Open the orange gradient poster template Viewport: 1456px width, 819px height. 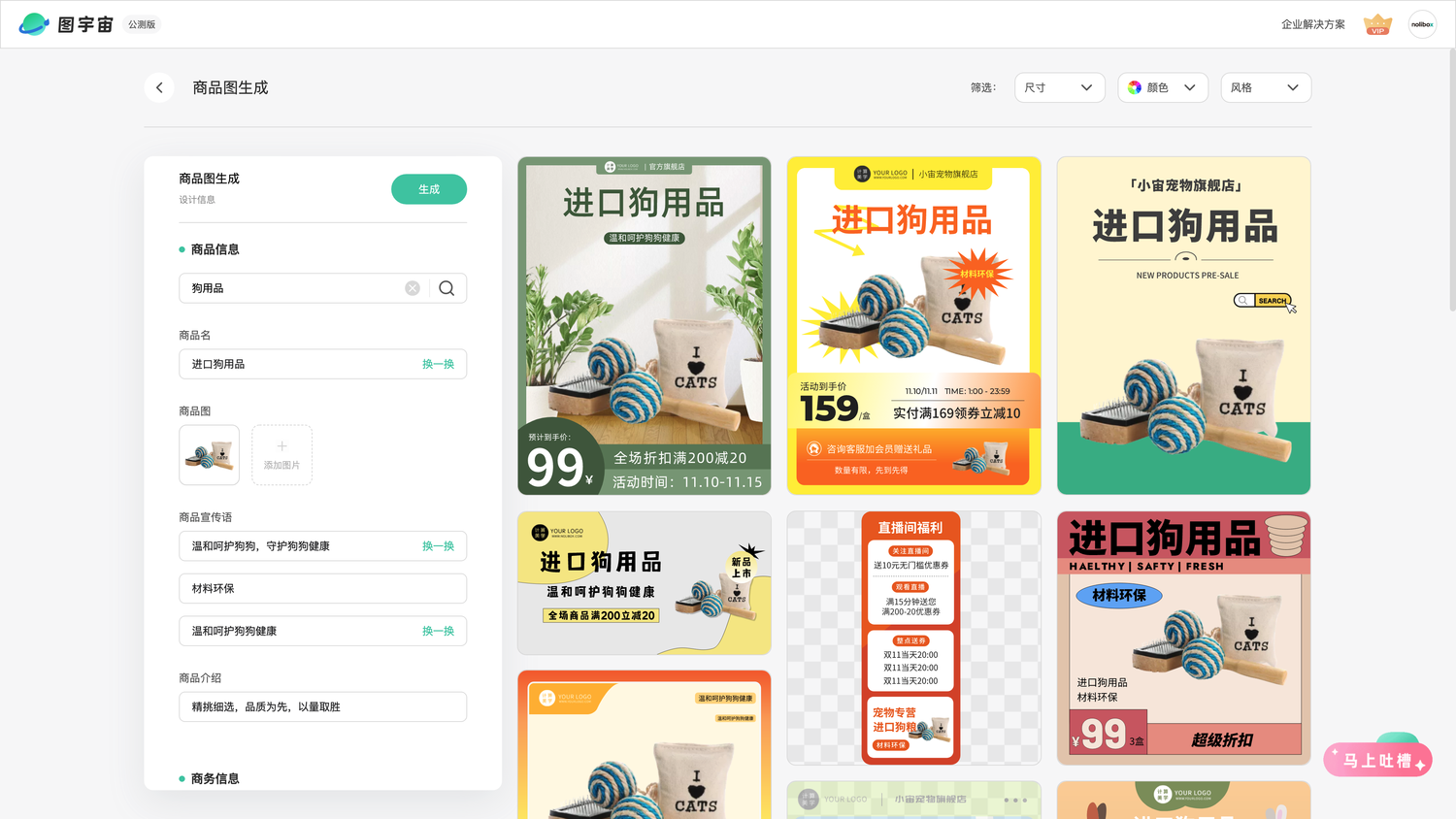point(645,744)
